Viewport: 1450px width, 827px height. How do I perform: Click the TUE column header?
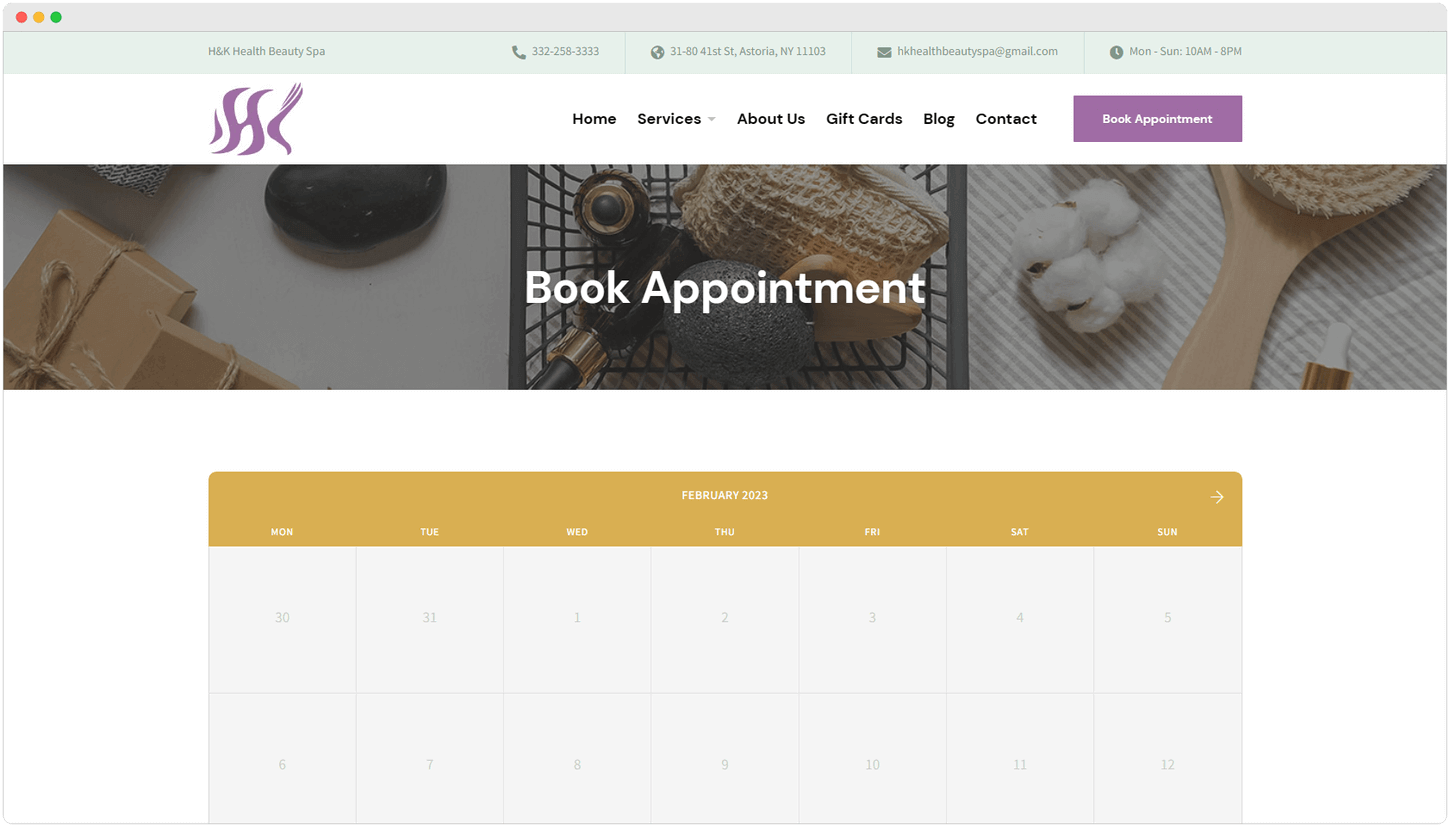(430, 532)
